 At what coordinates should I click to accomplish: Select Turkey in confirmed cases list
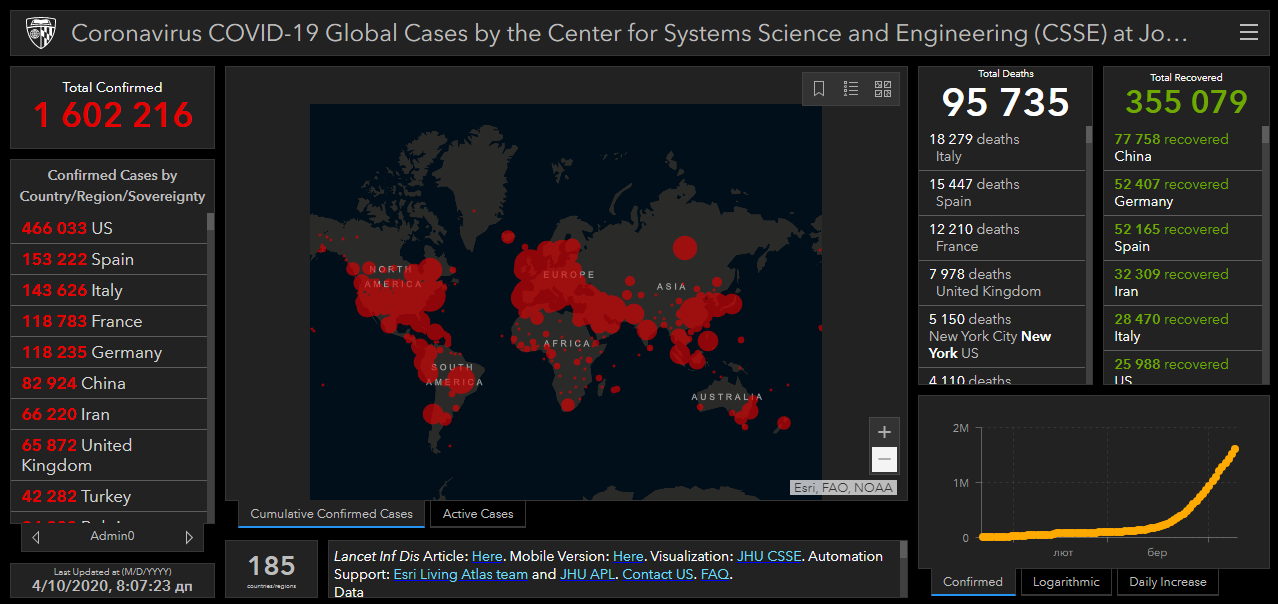tap(109, 496)
